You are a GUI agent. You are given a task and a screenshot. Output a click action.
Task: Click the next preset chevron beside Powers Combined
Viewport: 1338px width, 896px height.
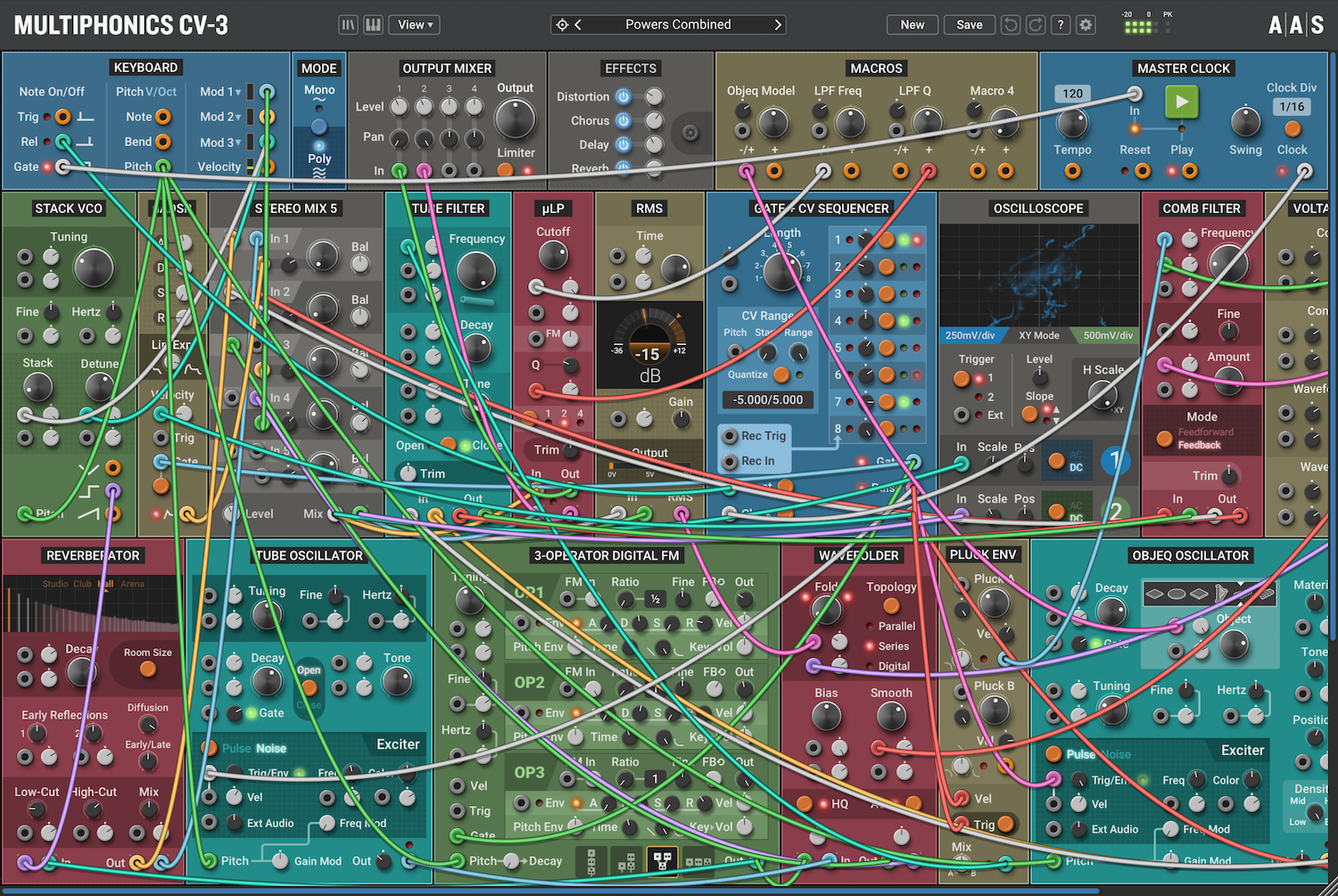click(x=776, y=24)
